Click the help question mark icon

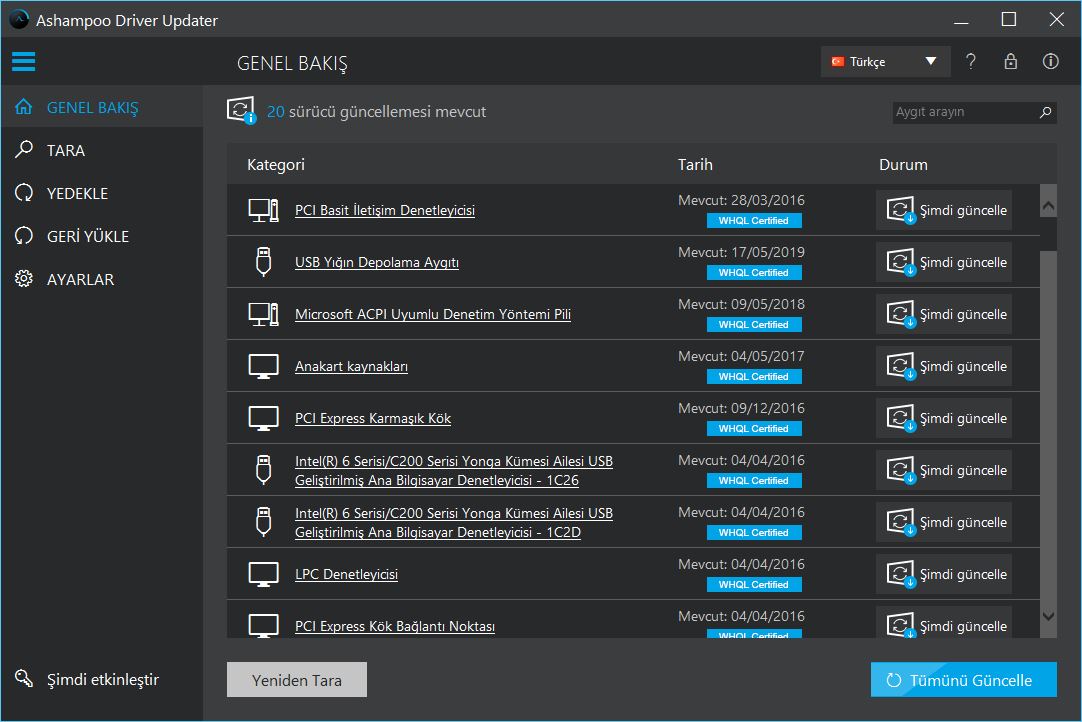971,61
